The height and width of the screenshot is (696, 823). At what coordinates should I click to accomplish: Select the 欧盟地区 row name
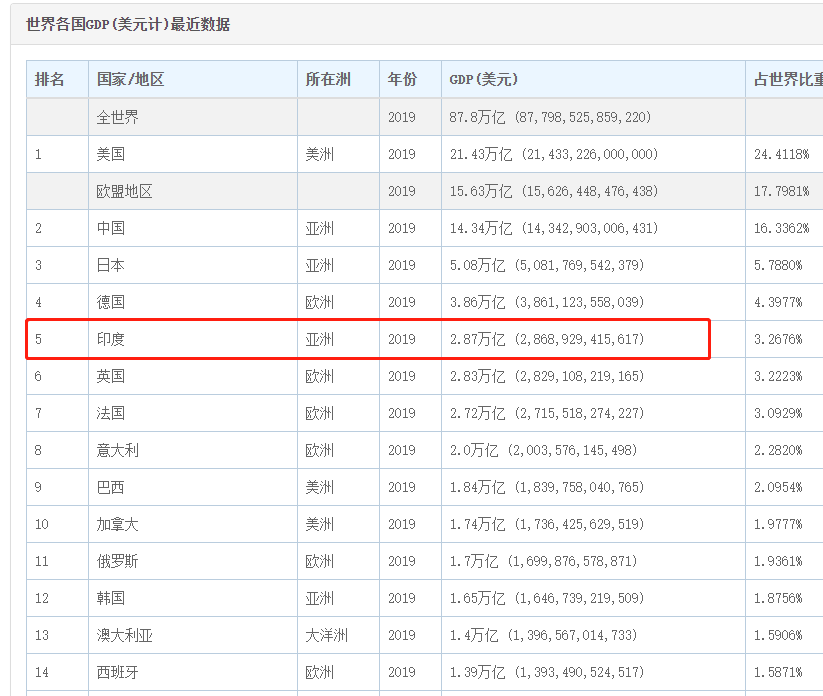coord(124,191)
